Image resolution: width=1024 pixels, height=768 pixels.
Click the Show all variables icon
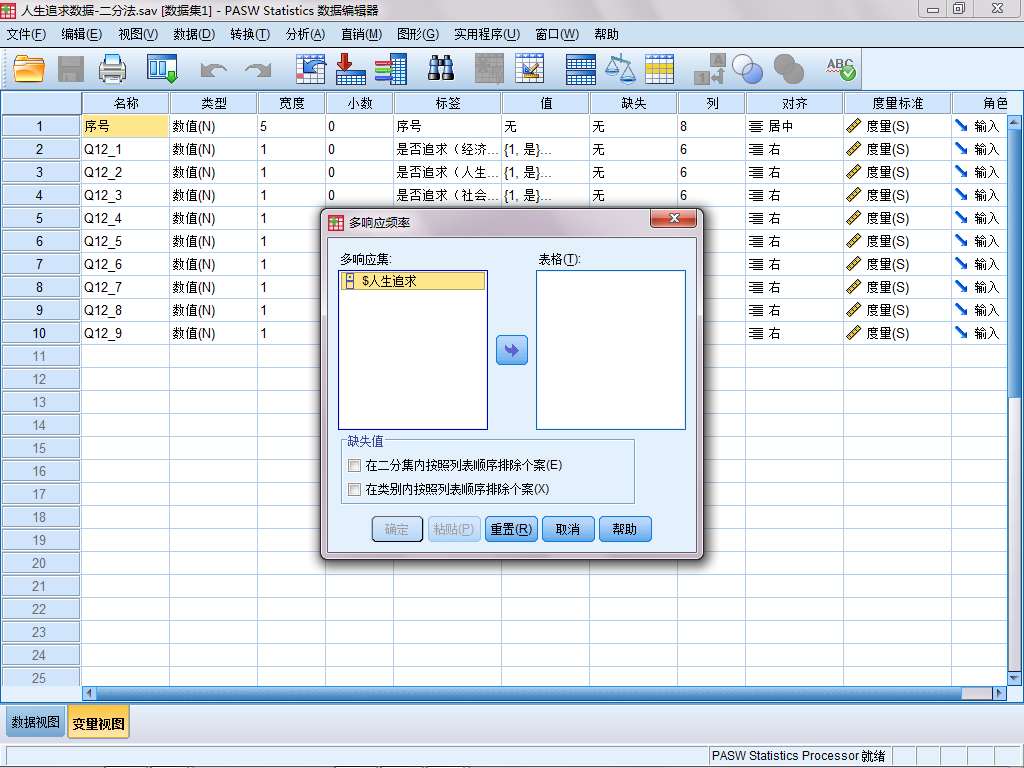point(788,69)
